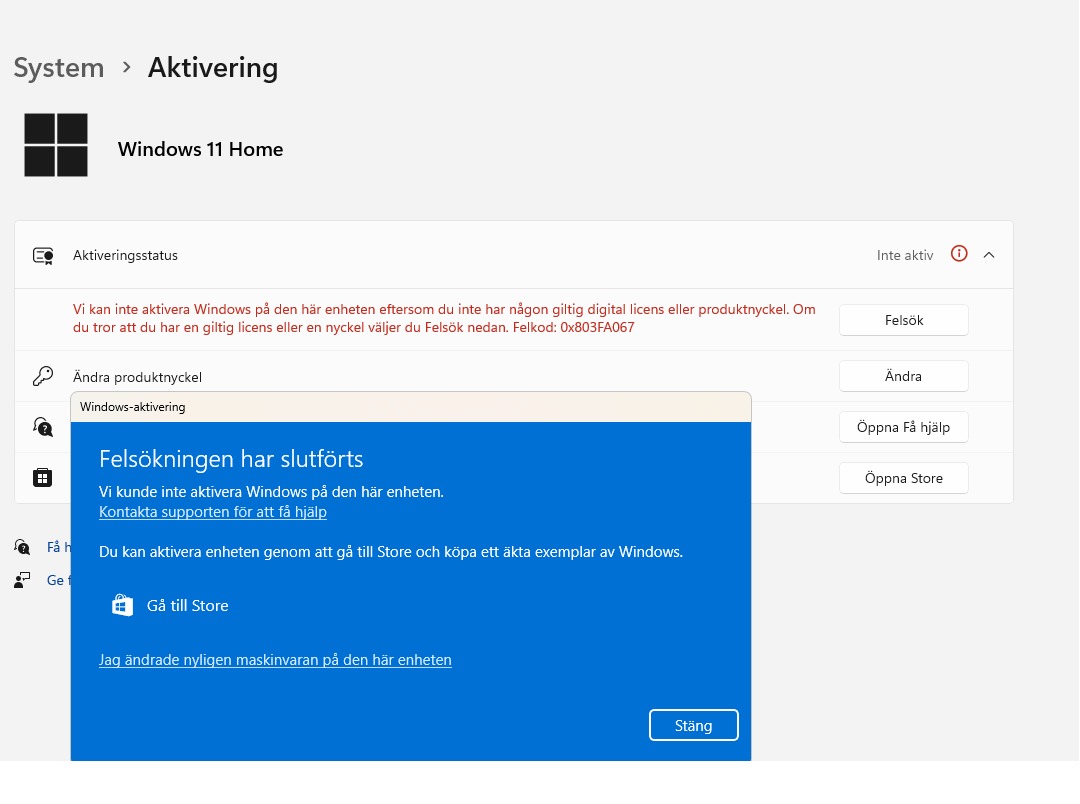Click the Vi kunde inte aktivera Windows text

[271, 492]
